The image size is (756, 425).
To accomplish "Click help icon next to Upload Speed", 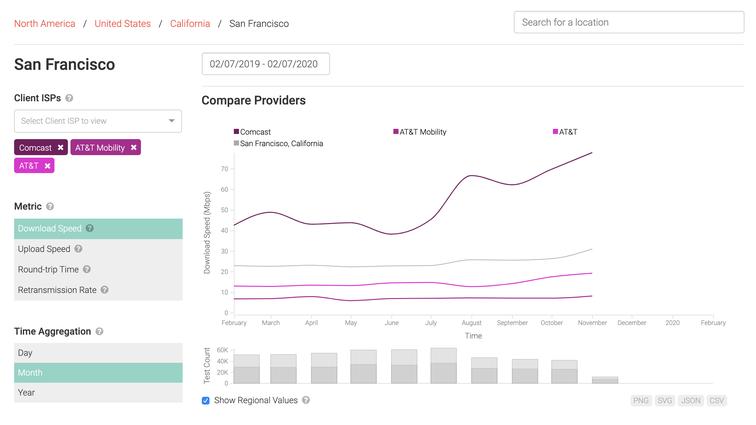I will point(78,249).
